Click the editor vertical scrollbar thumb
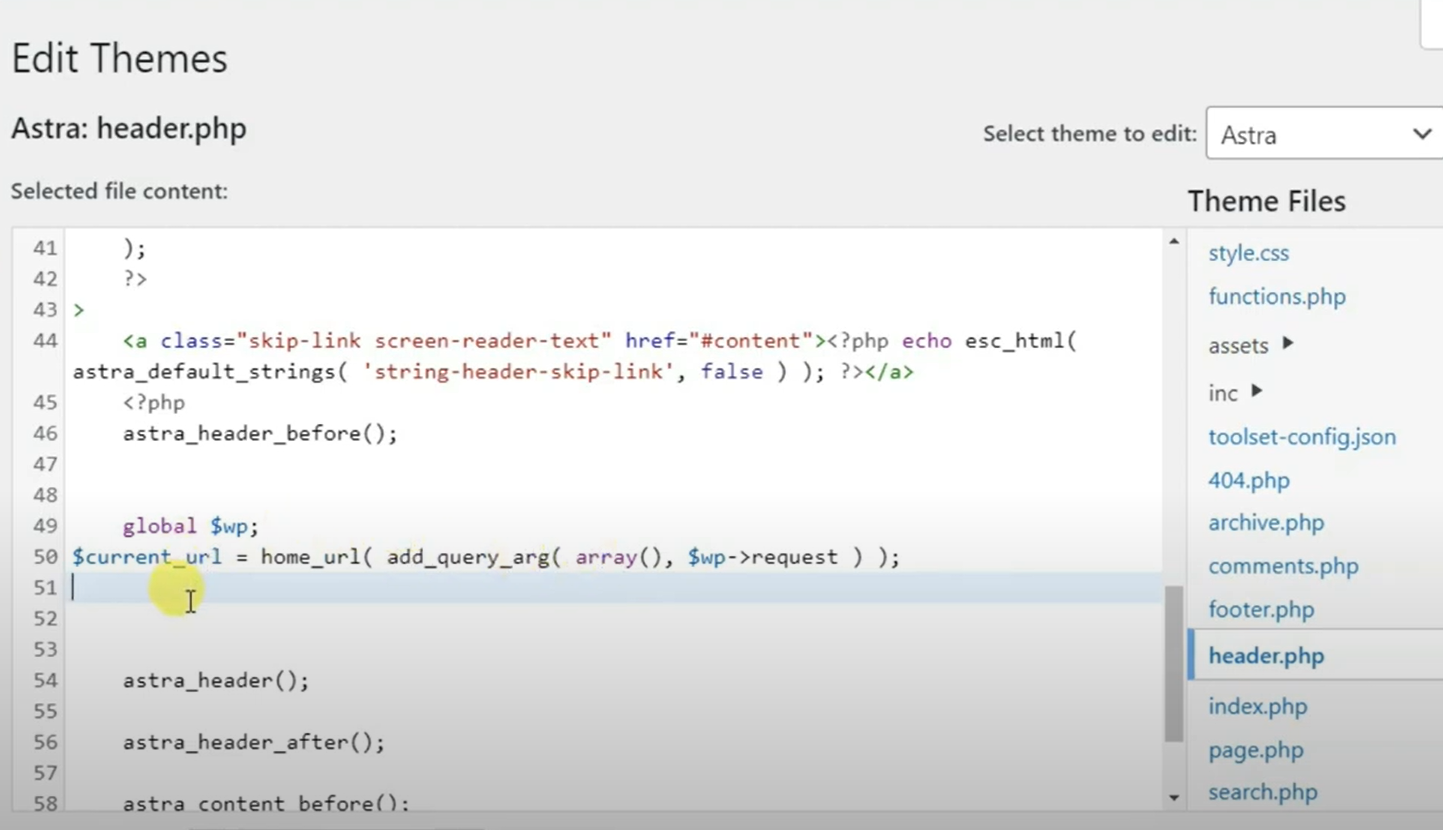1443x830 pixels. (1174, 664)
